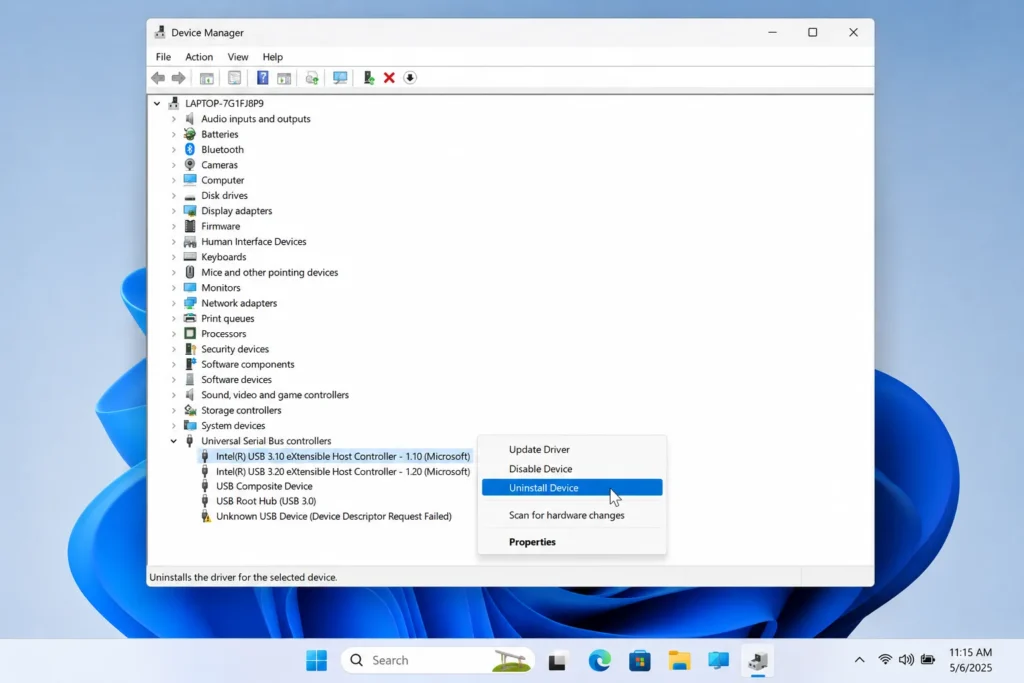The width and height of the screenshot is (1024, 683).
Task: Select Intel USB 3.10 eXtensible Host Controller
Action: (343, 456)
